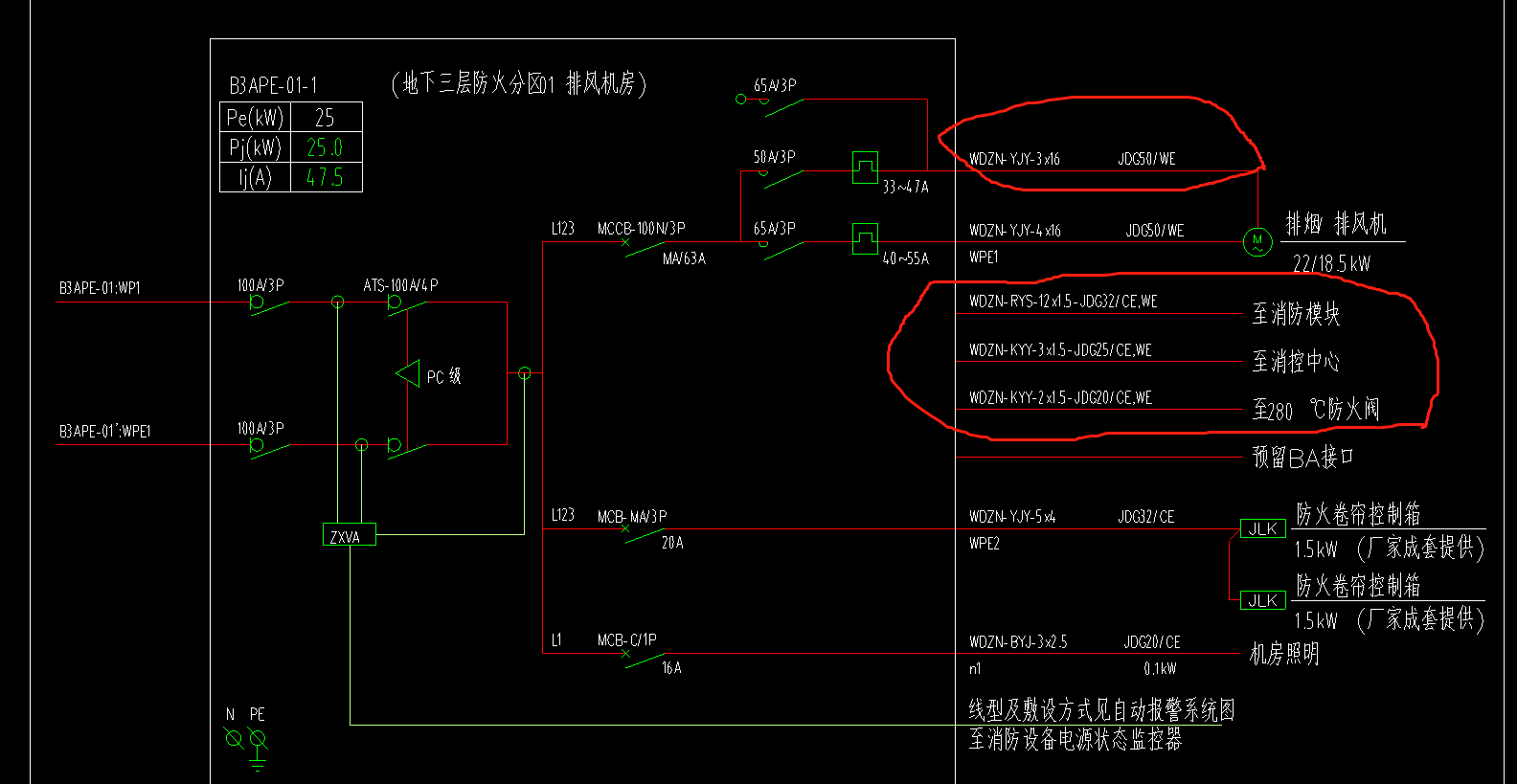Select the WDZN-RYS-12x1.5-JDG32/CE,WE label

(1063, 302)
